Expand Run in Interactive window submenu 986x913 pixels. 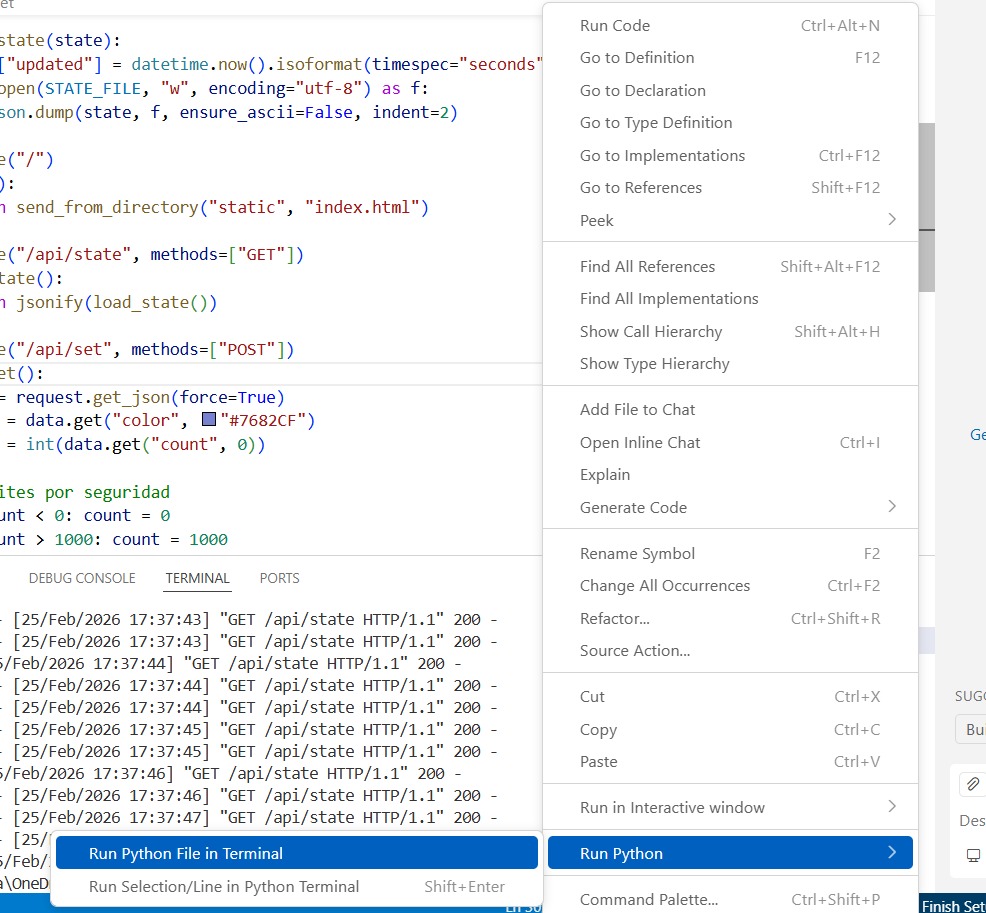pos(892,807)
